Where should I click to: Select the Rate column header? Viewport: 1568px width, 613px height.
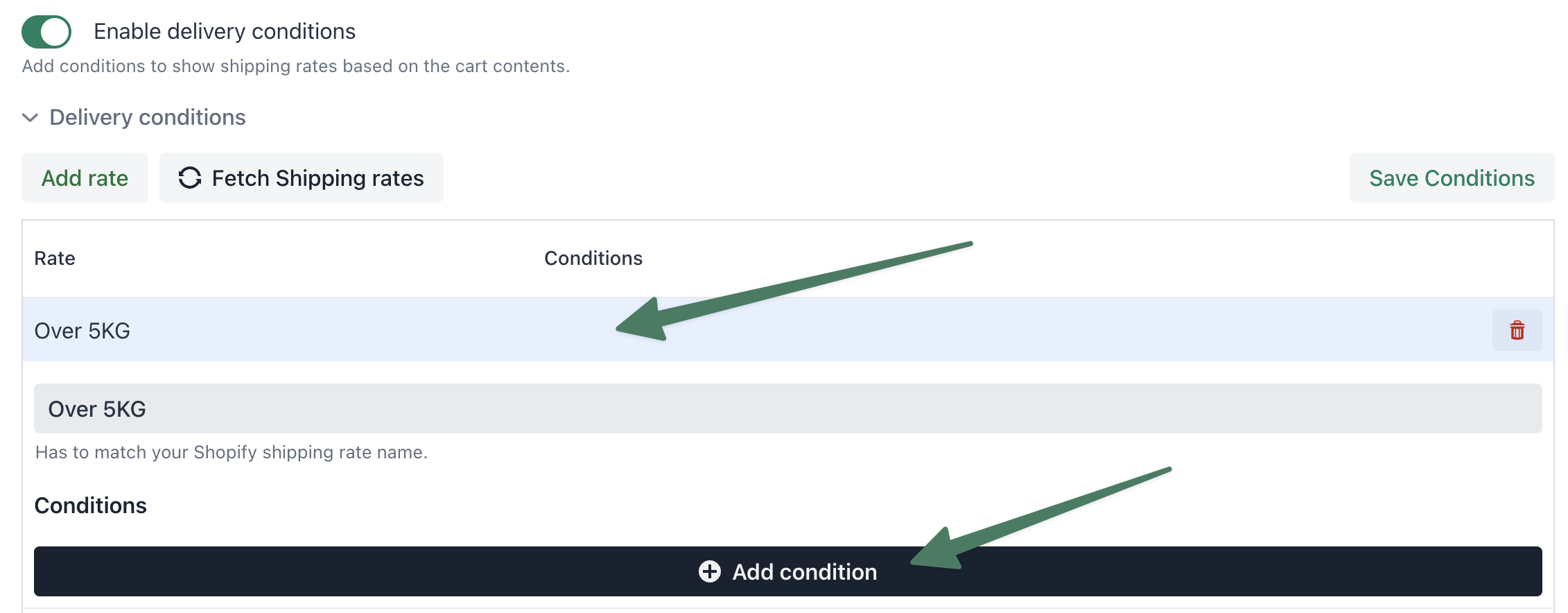tap(55, 258)
